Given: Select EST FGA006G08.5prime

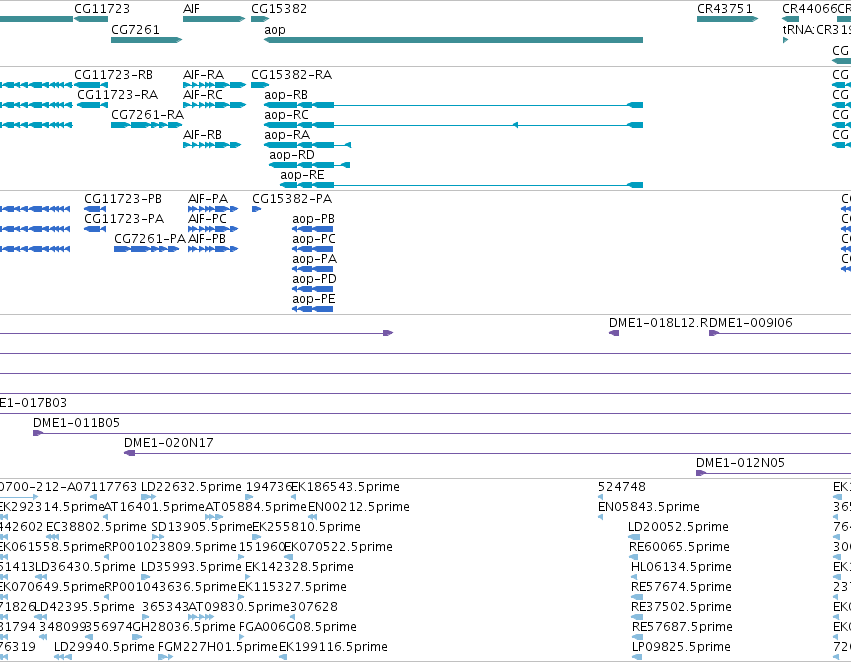Looking at the screenshot, I should pos(242,637).
